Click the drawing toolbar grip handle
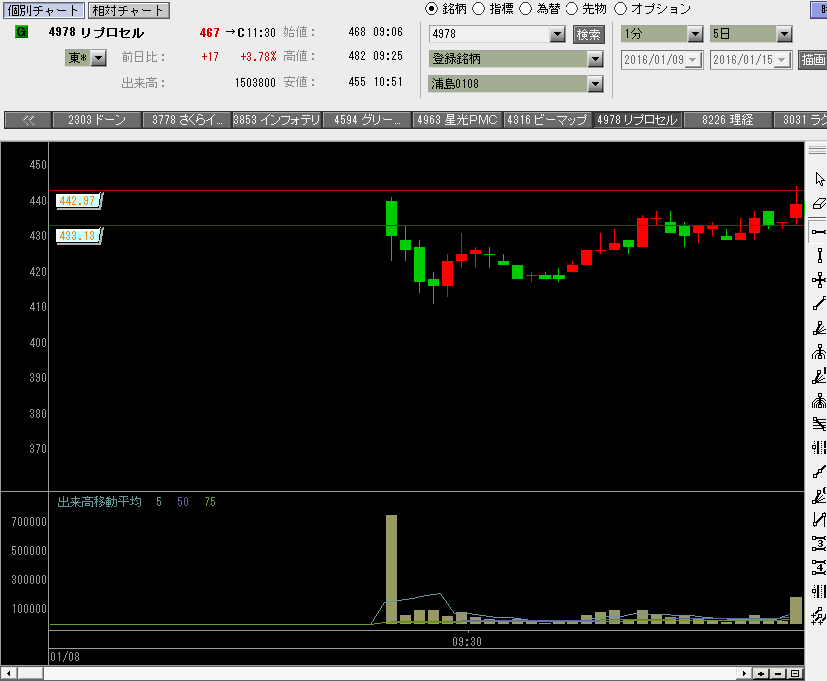827x681 pixels. 818,150
